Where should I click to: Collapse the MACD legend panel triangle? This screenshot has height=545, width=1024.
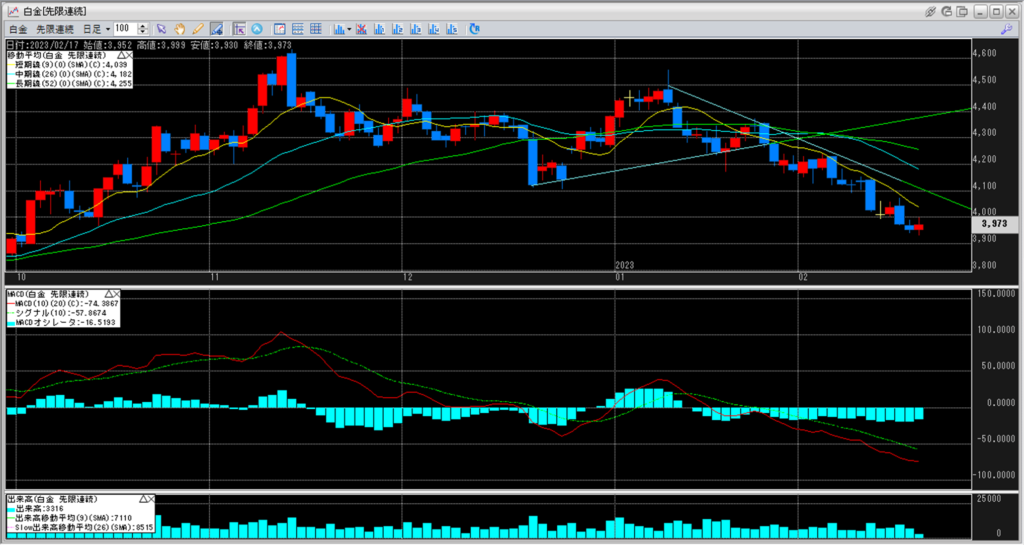(x=106, y=294)
